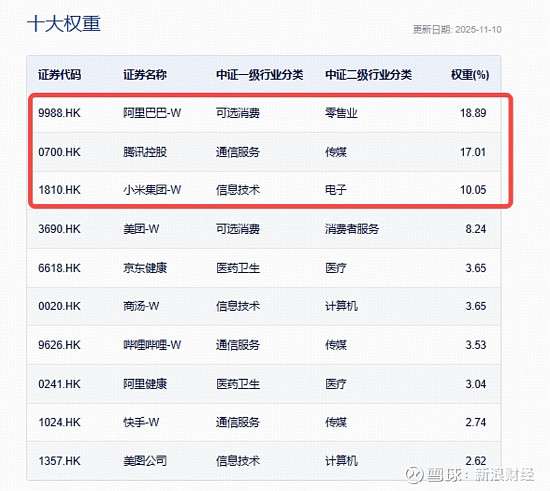Click 通信服务 in the 腾讯控股 row
The width and height of the screenshot is (550, 491).
(238, 152)
